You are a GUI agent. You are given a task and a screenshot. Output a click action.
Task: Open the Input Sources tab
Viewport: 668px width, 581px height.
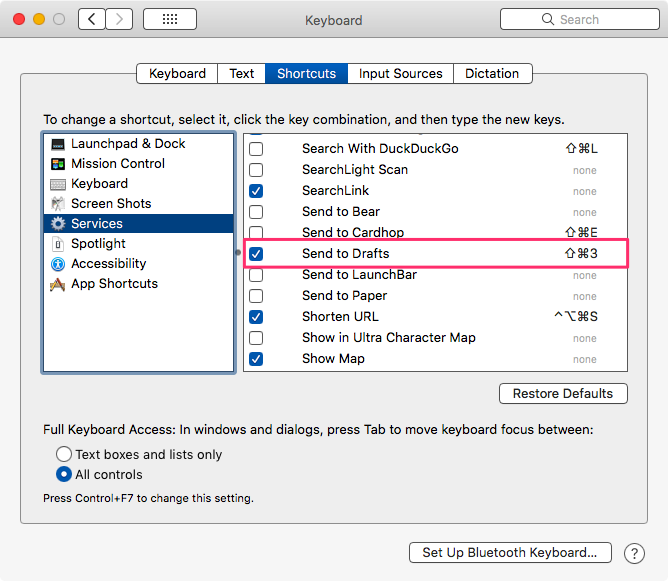(400, 74)
